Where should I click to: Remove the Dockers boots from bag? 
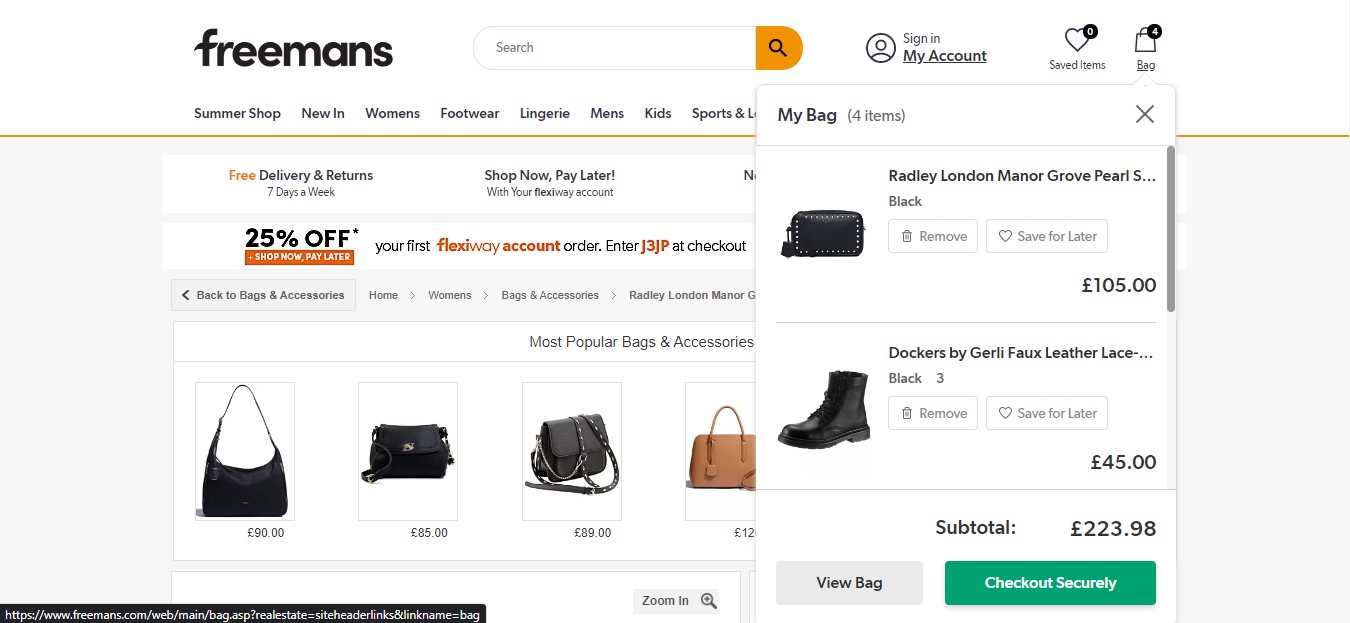click(932, 413)
